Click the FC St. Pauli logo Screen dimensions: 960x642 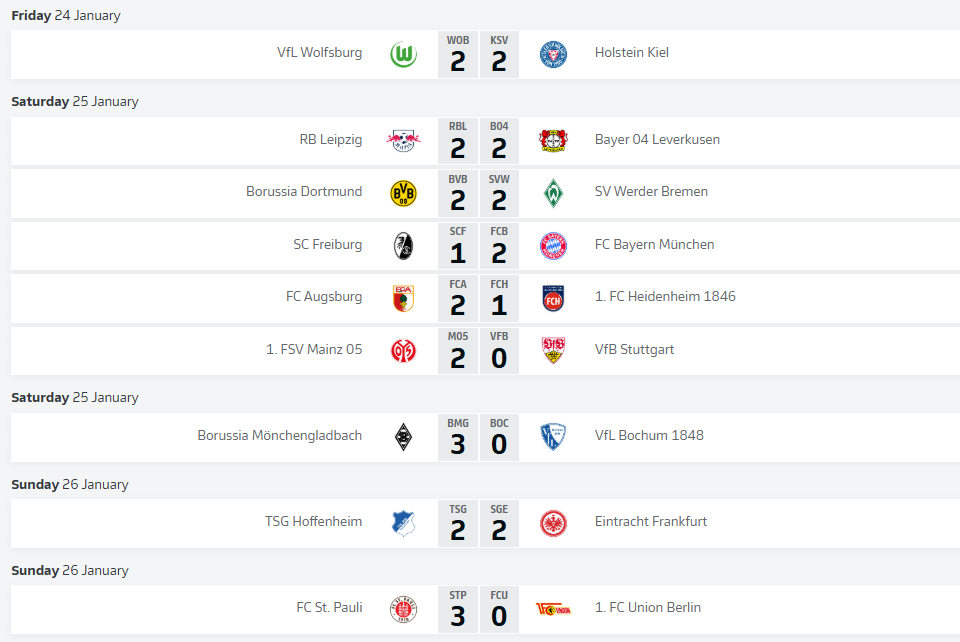coord(404,608)
